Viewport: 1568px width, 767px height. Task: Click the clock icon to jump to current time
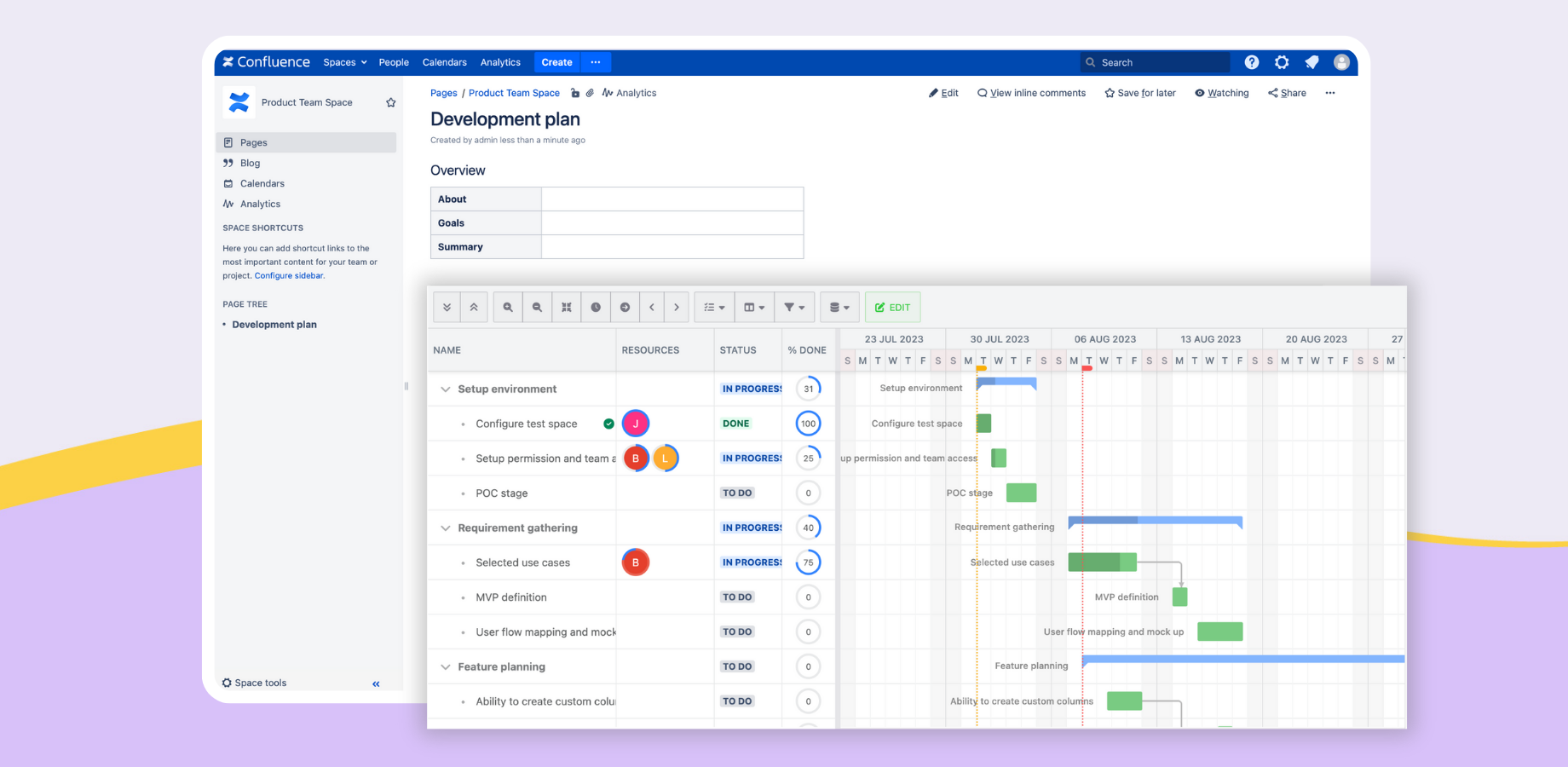[596, 307]
